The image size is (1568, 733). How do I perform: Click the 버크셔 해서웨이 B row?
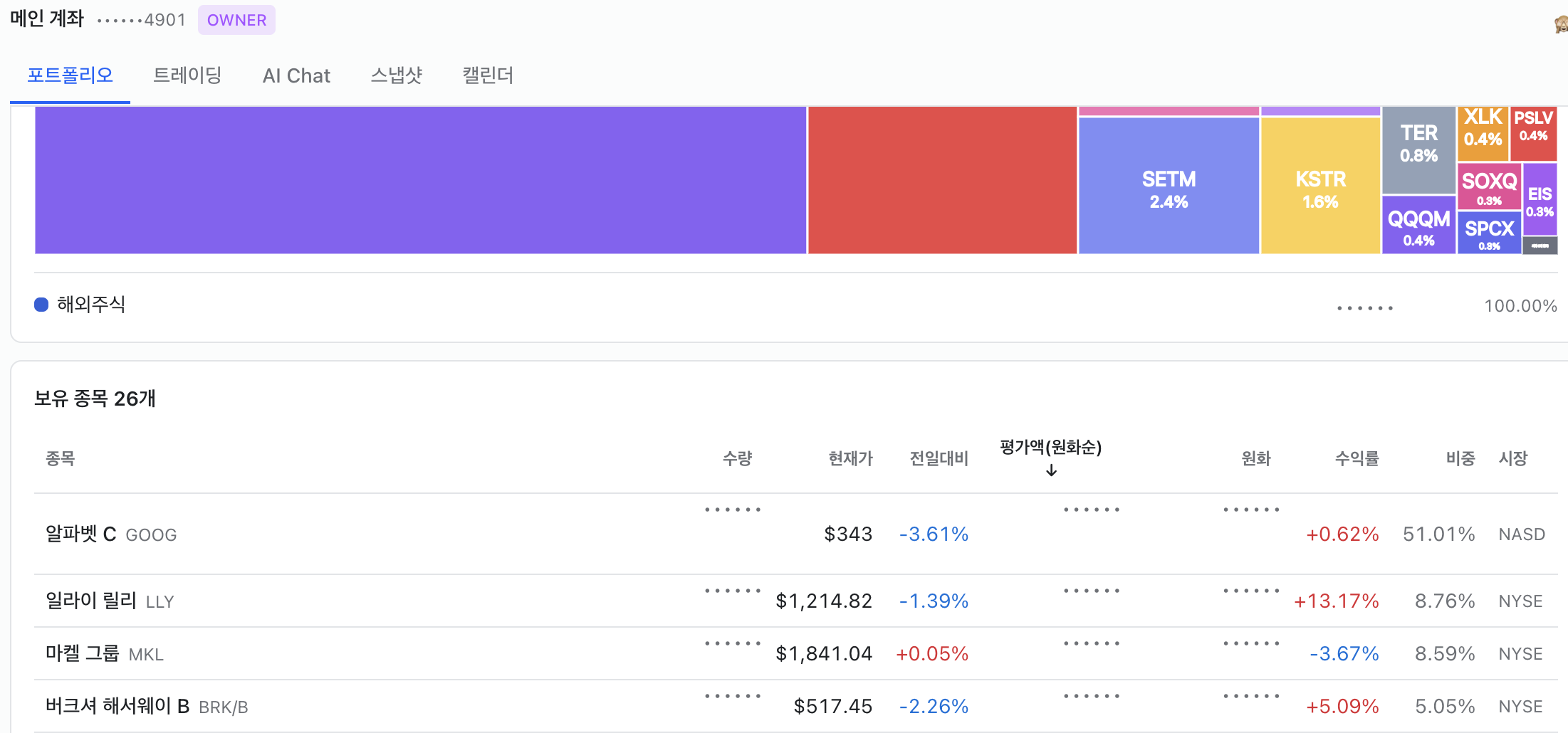tap(800, 706)
